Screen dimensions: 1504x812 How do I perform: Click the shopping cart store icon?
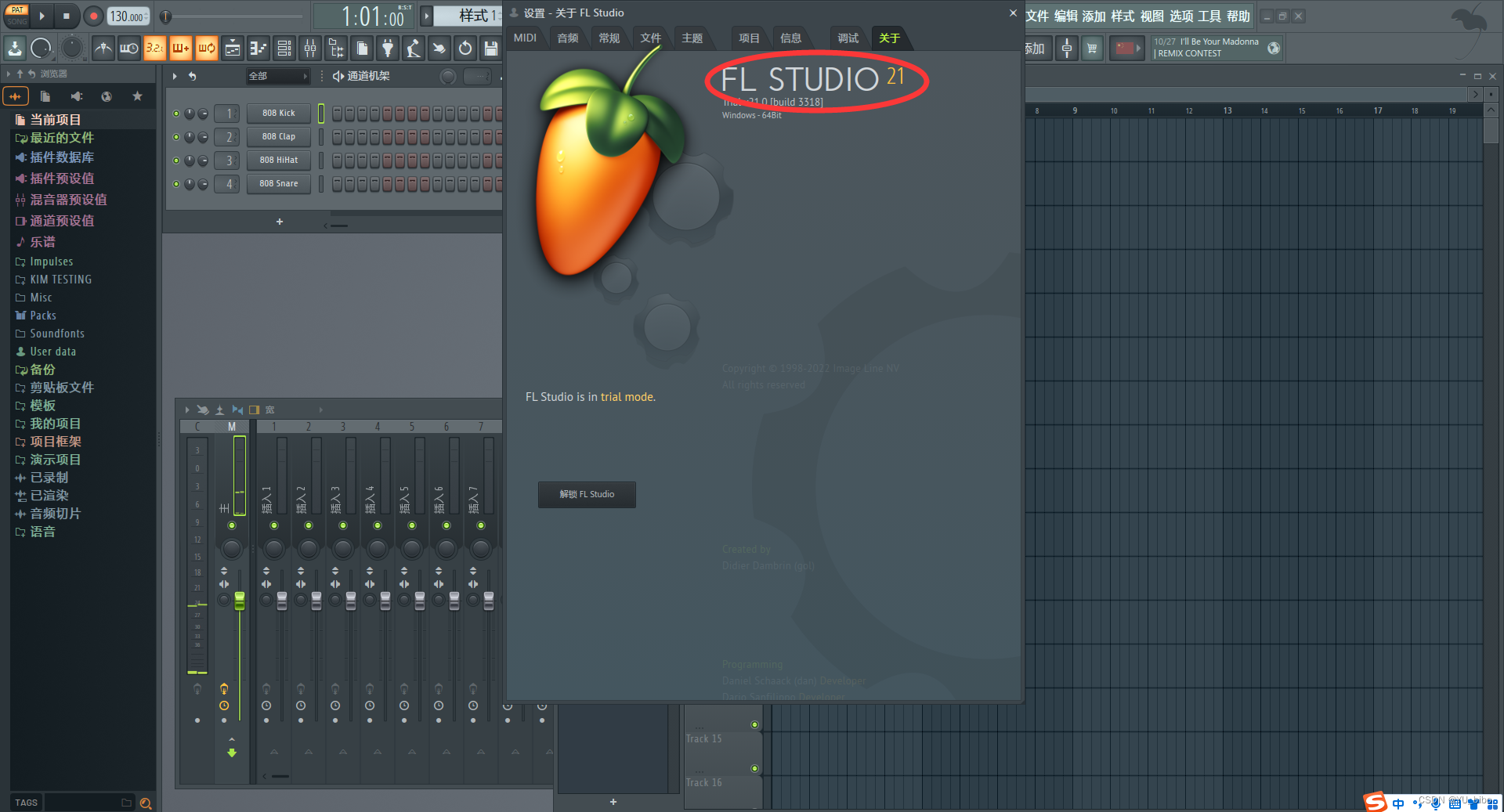click(1092, 49)
